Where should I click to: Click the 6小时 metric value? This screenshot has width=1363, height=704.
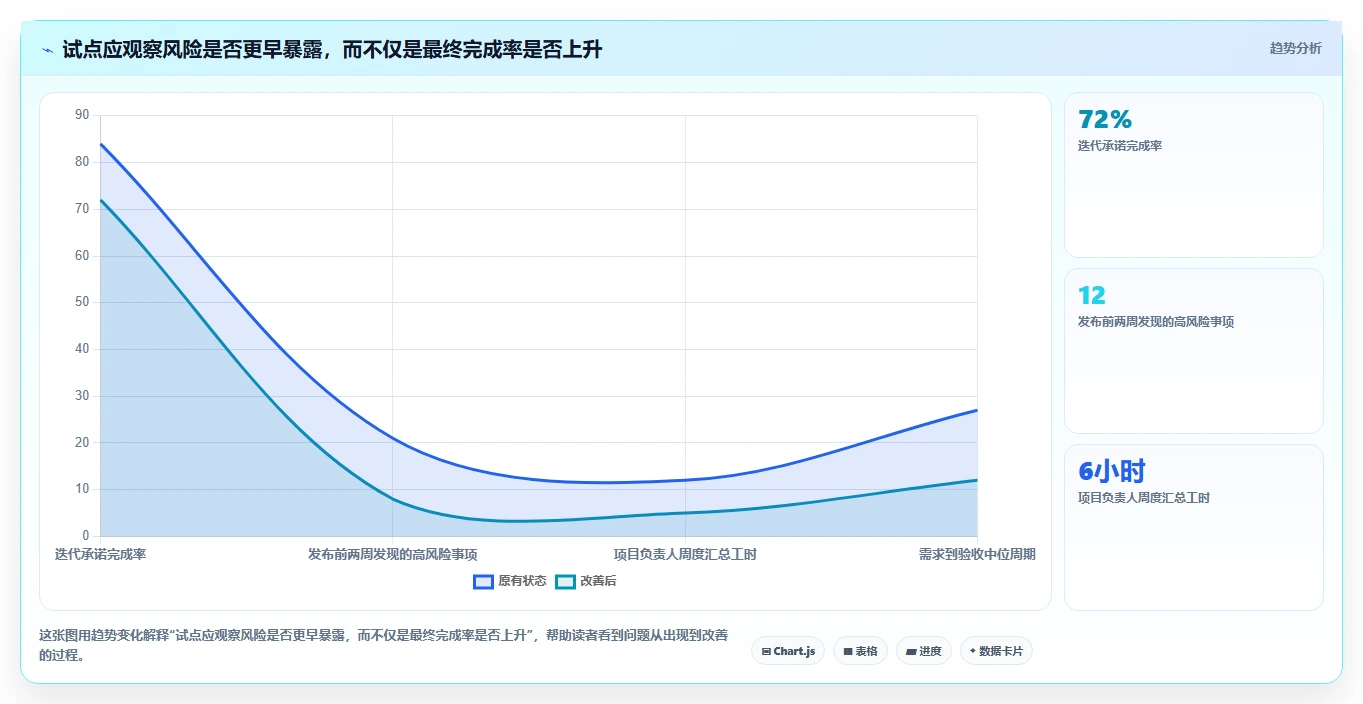point(1112,471)
